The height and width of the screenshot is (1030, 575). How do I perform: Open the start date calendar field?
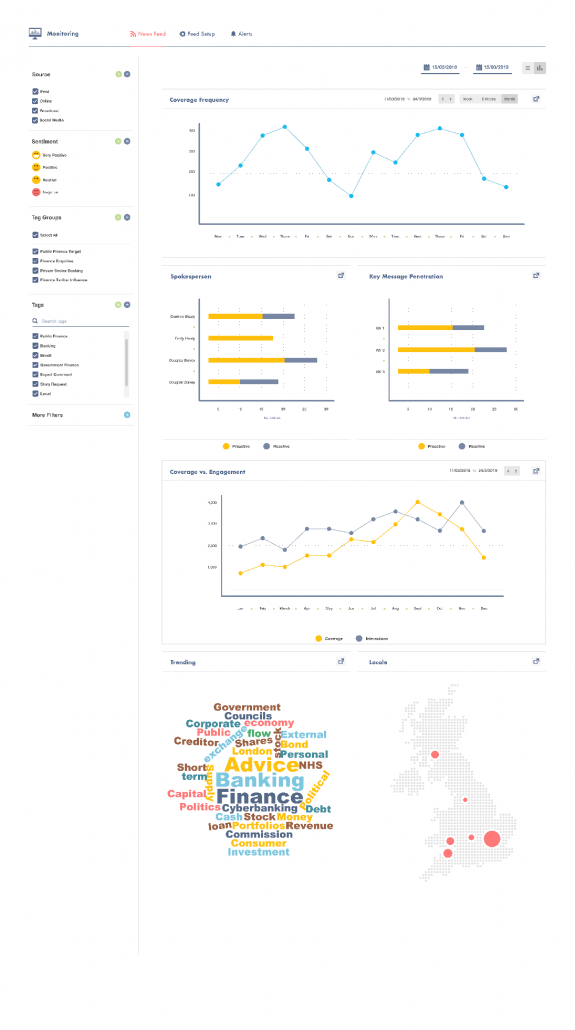coord(440,68)
